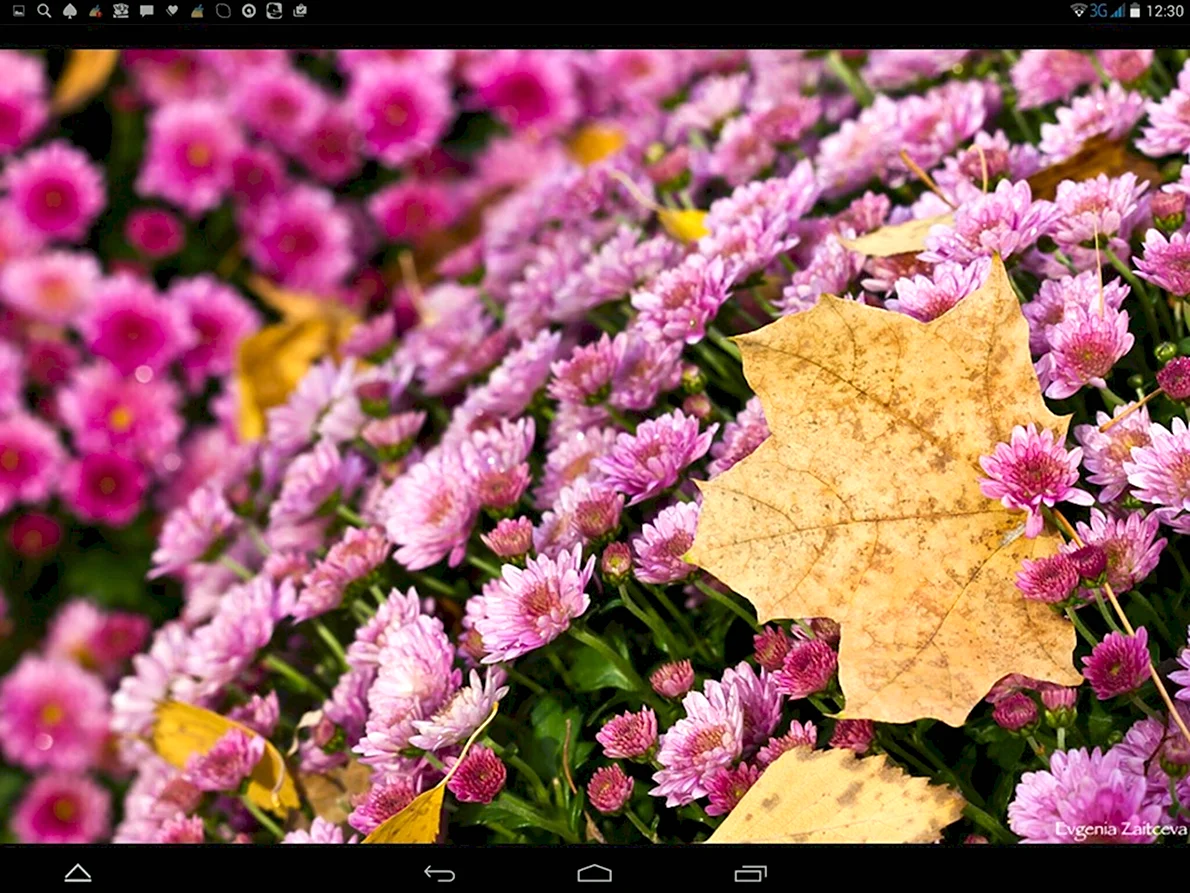Viewport: 1190px width, 893px height.
Task: Tap the heart notification icon
Action: click(x=172, y=11)
